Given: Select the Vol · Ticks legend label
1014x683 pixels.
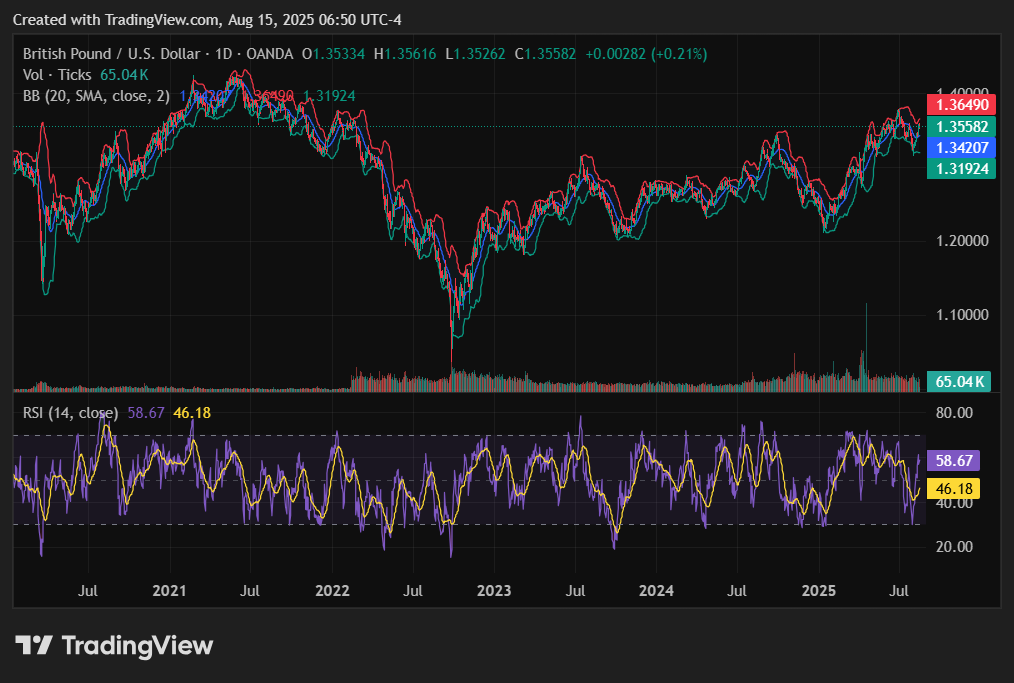Looking at the screenshot, I should [57, 75].
